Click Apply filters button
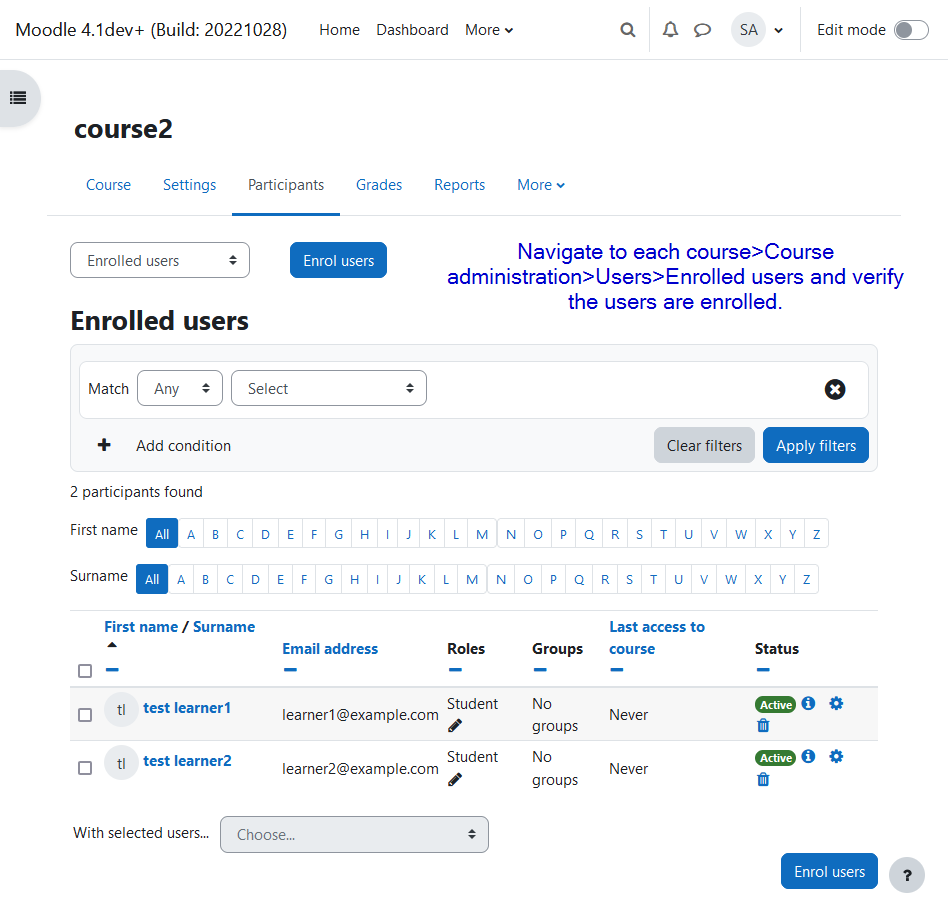 816,445
